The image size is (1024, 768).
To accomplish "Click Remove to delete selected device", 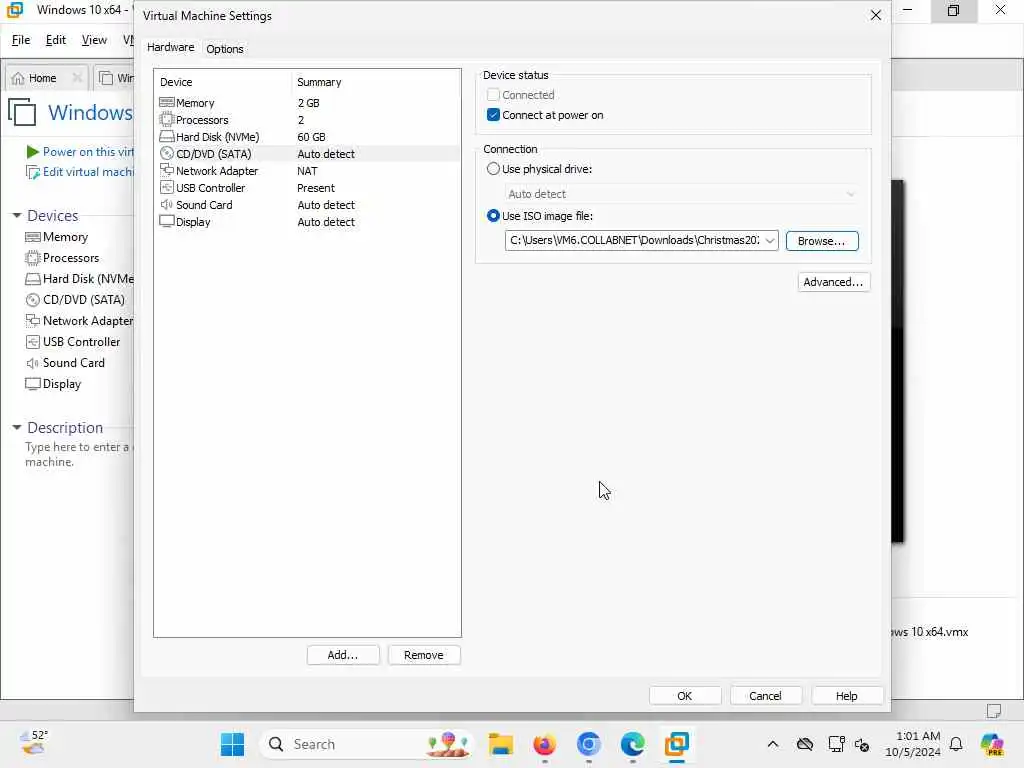I will pyautogui.click(x=424, y=655).
